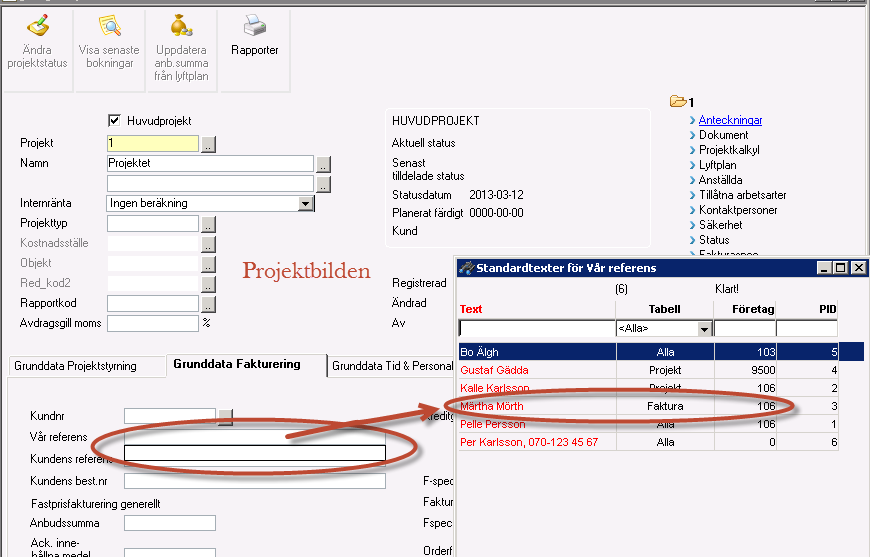
Task: Open Tillåtna arbetsarter in the tree
Action: tap(742, 195)
